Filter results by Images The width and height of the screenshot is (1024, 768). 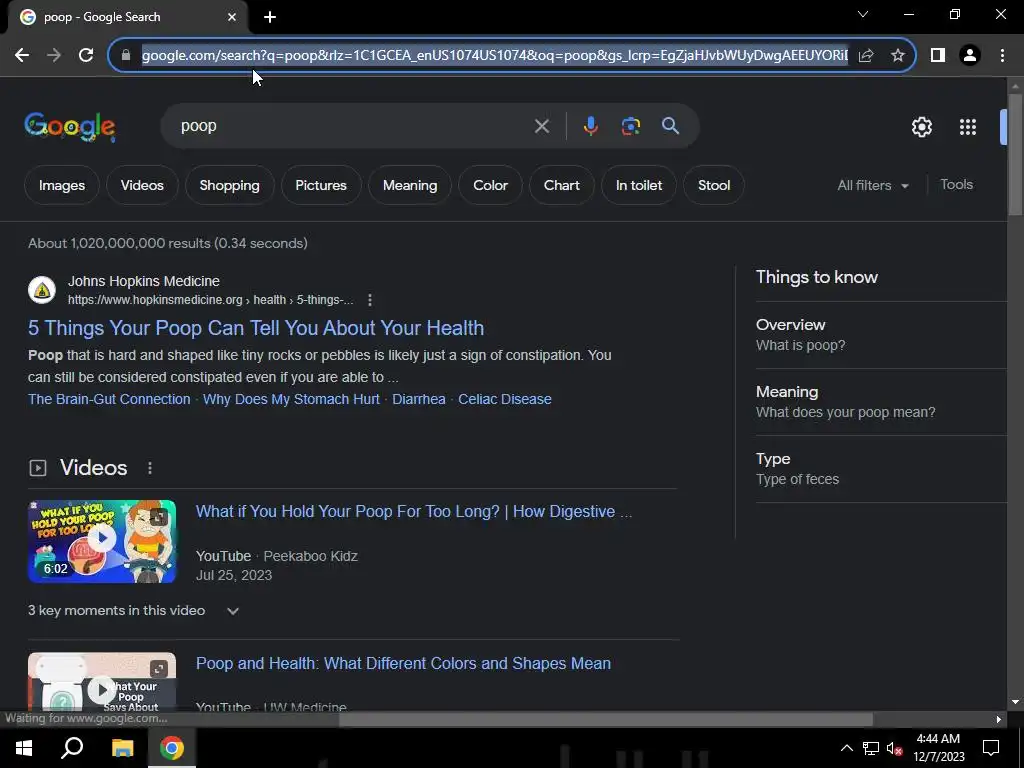(62, 185)
